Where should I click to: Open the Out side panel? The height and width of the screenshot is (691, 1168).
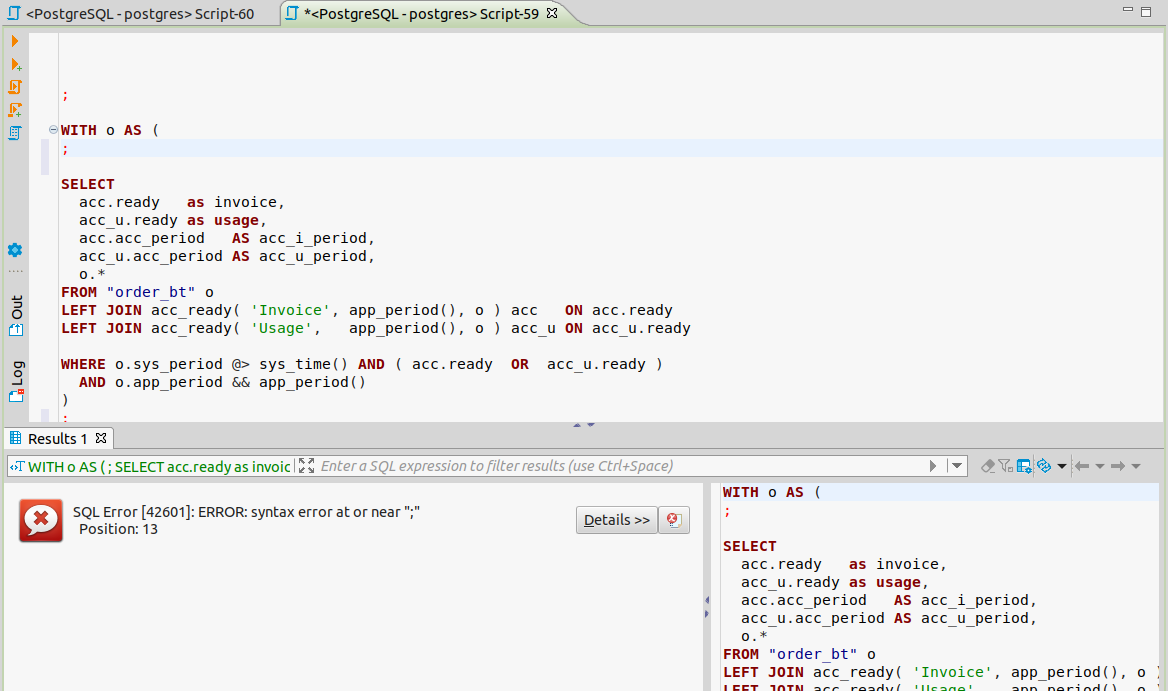click(13, 312)
